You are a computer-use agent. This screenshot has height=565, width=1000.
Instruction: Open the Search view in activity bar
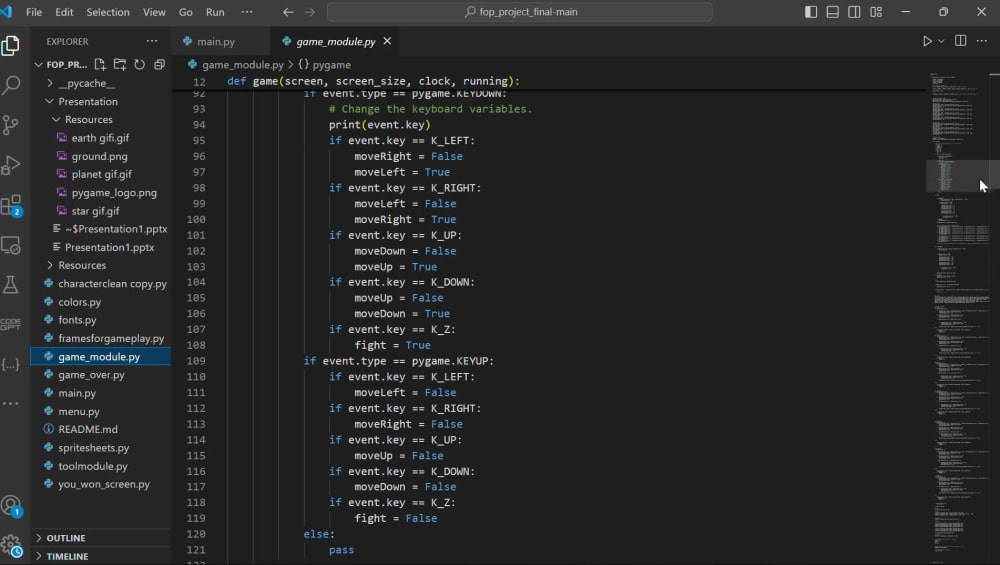11,85
